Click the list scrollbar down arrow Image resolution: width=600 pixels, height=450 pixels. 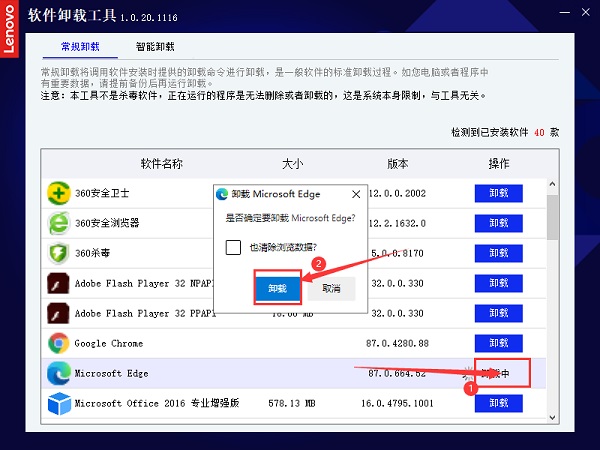point(552,417)
